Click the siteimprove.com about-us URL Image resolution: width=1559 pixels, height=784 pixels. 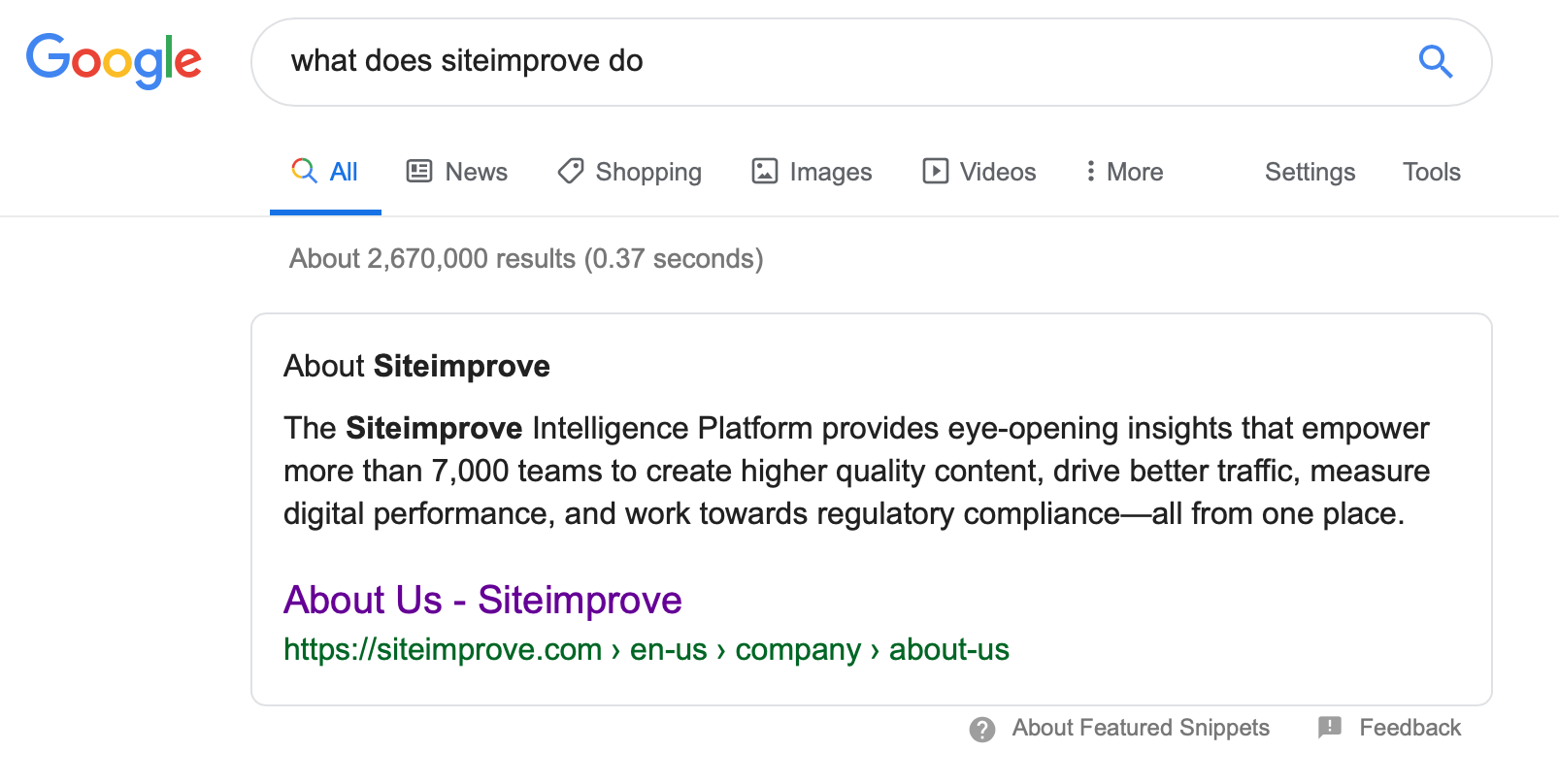pos(646,649)
